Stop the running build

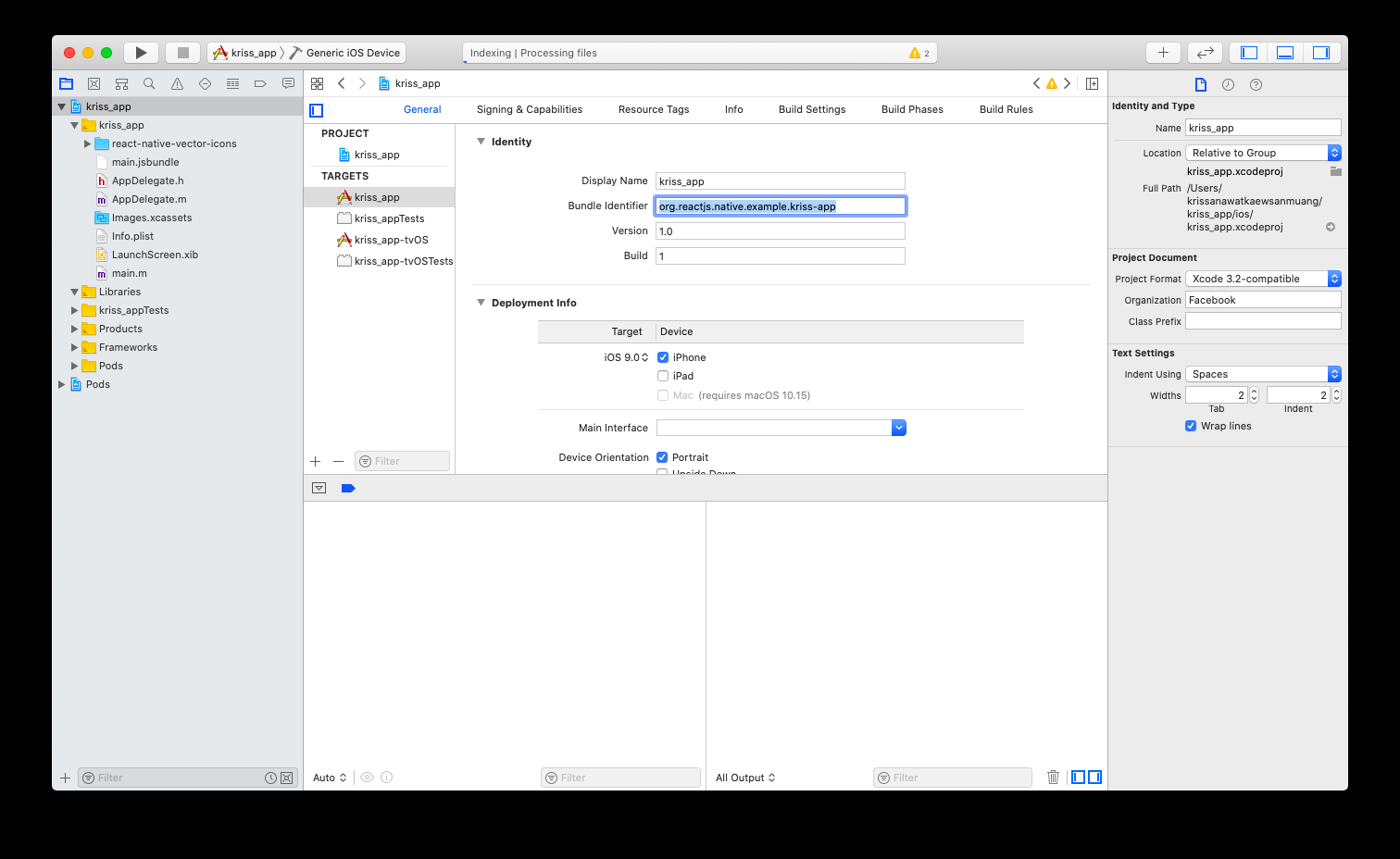click(183, 53)
